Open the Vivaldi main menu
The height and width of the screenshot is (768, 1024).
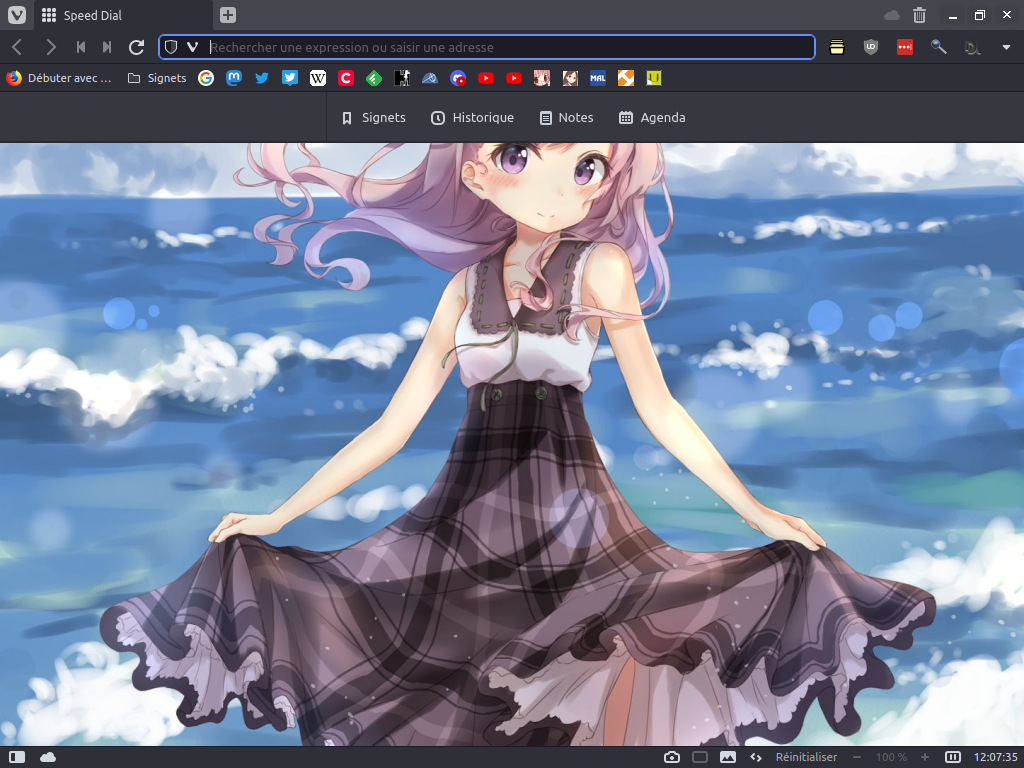[x=16, y=15]
